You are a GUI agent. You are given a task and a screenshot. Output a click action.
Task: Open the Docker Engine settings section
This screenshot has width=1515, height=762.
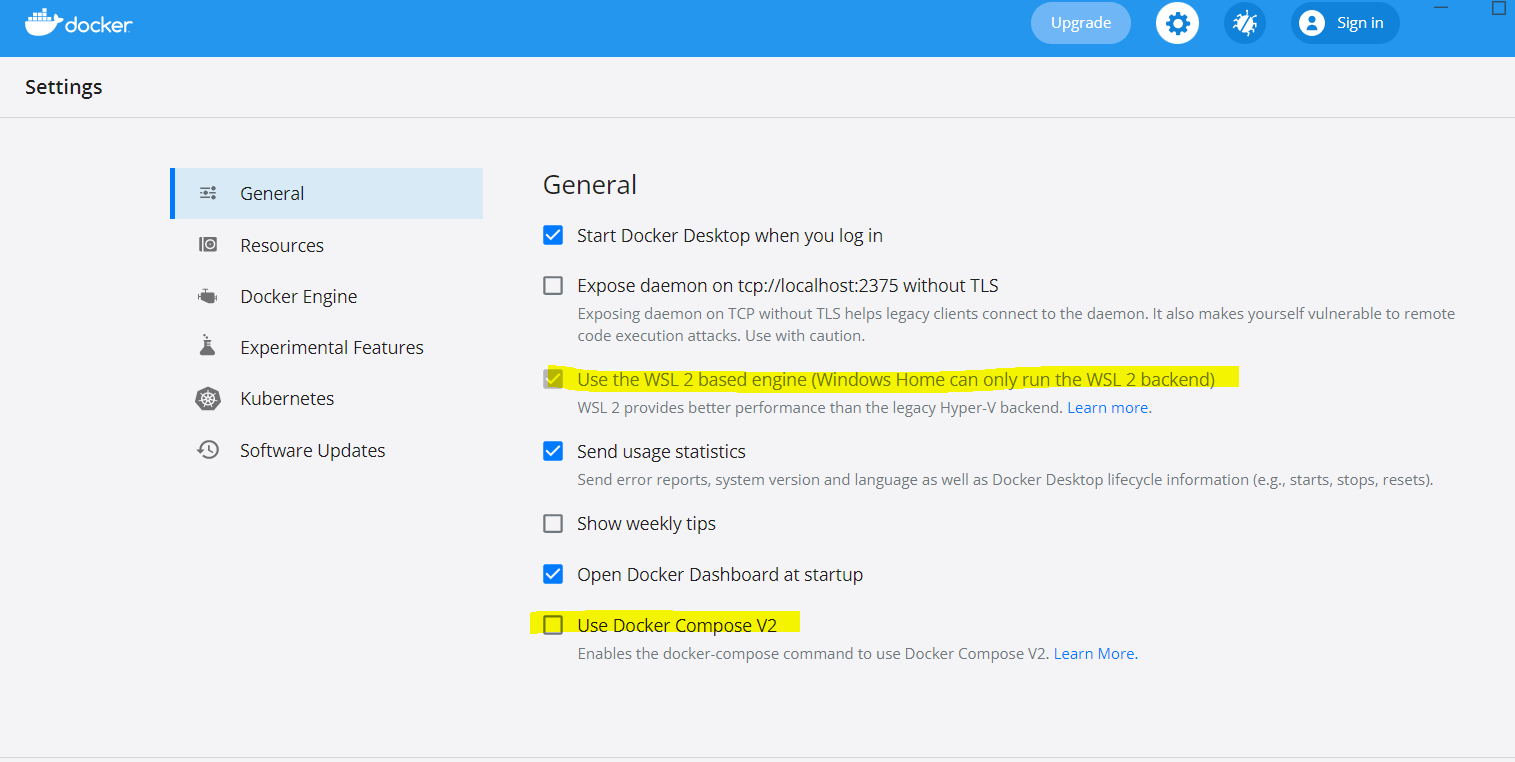point(327,296)
